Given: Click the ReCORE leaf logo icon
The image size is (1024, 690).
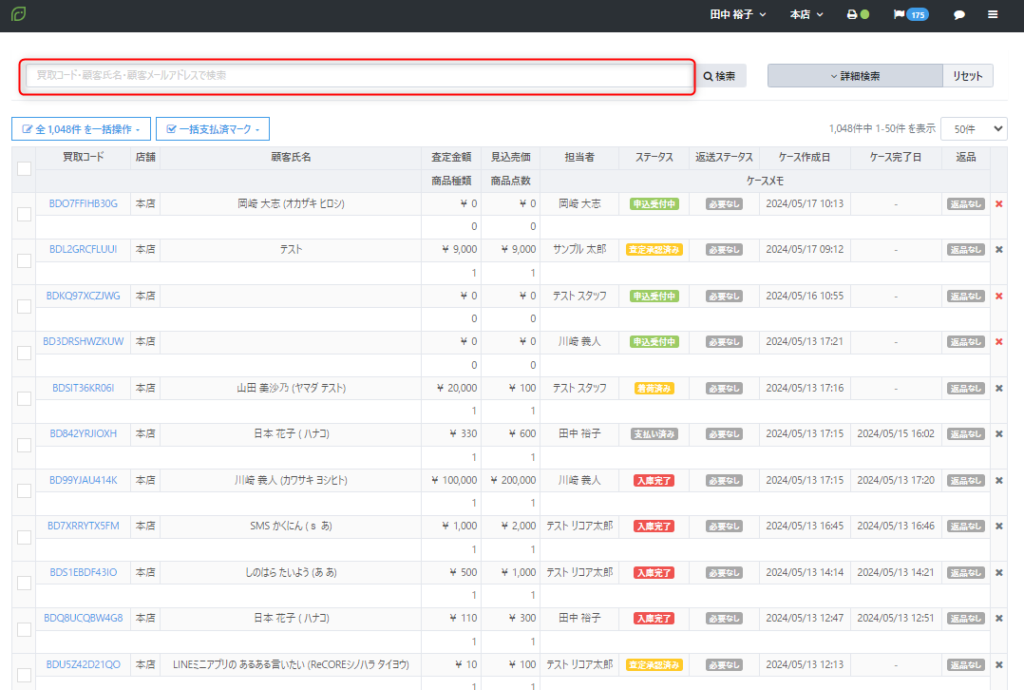Looking at the screenshot, I should (20, 15).
